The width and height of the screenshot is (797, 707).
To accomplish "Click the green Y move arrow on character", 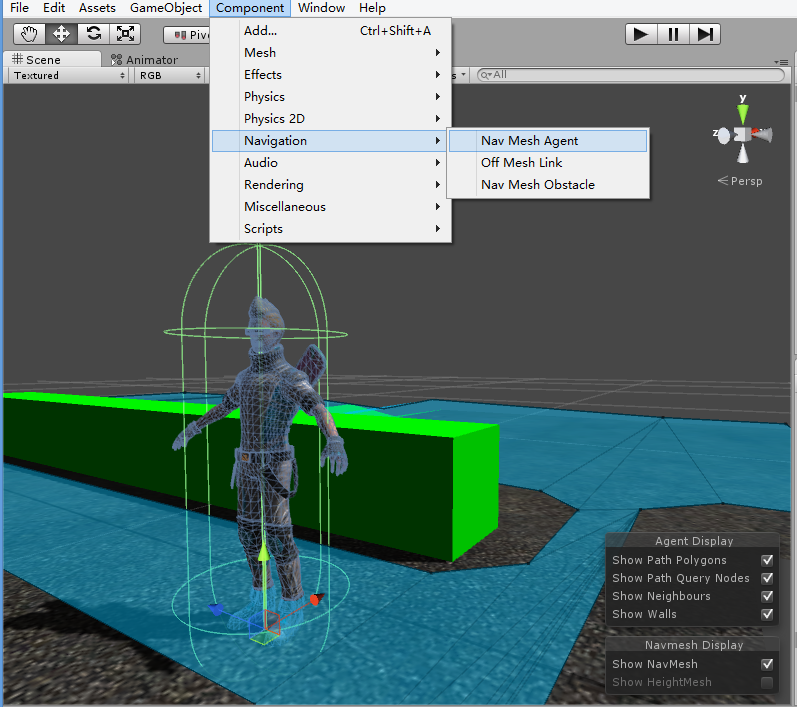I will click(x=263, y=553).
